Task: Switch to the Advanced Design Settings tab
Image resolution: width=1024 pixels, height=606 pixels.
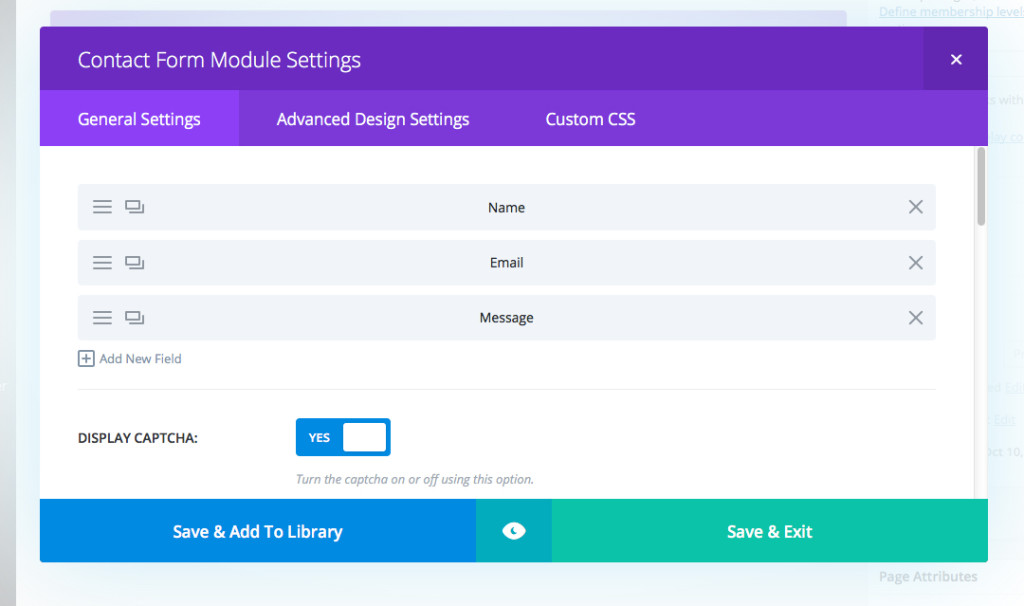Action: [x=372, y=119]
